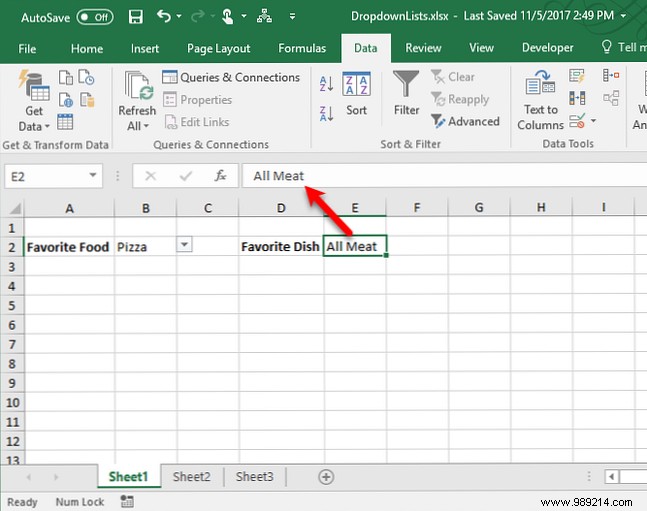
Task: Click the Relationships icon
Action: pos(611,98)
